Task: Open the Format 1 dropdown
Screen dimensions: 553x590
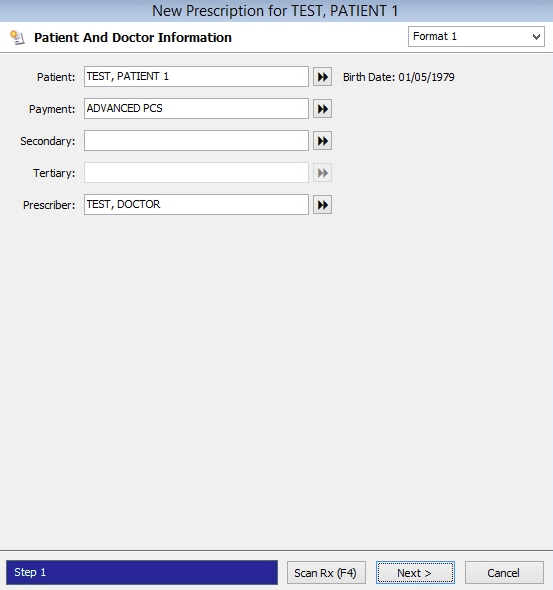Action: (x=476, y=36)
